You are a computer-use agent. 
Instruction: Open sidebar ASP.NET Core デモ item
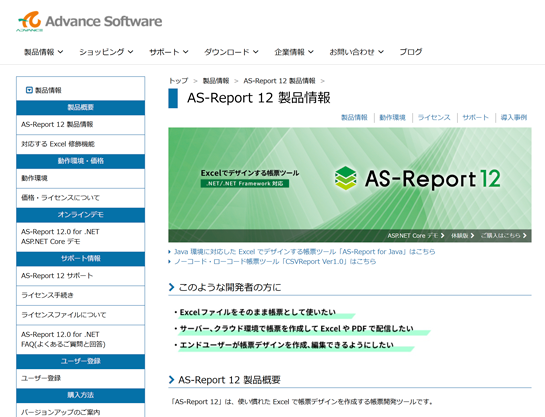pos(80,237)
